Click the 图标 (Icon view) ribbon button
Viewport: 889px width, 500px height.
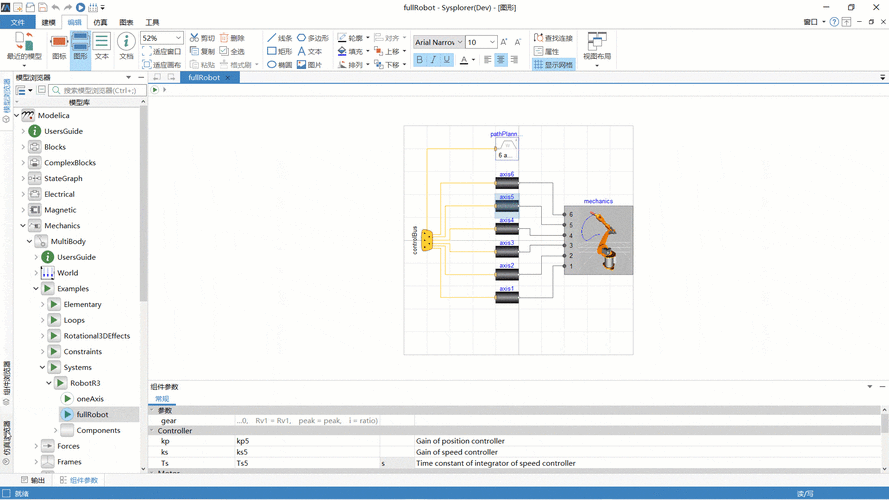(59, 46)
